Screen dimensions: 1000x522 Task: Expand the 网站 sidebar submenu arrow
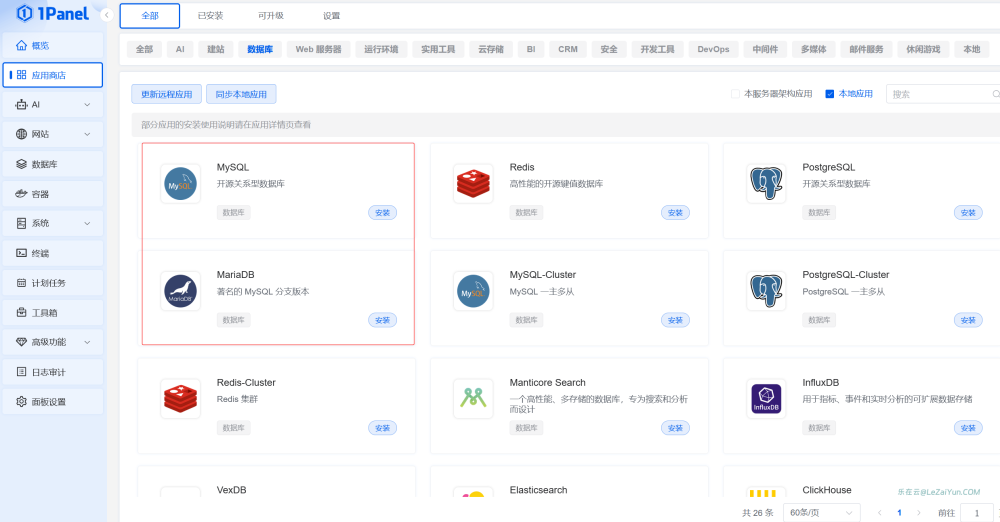tap(87, 134)
